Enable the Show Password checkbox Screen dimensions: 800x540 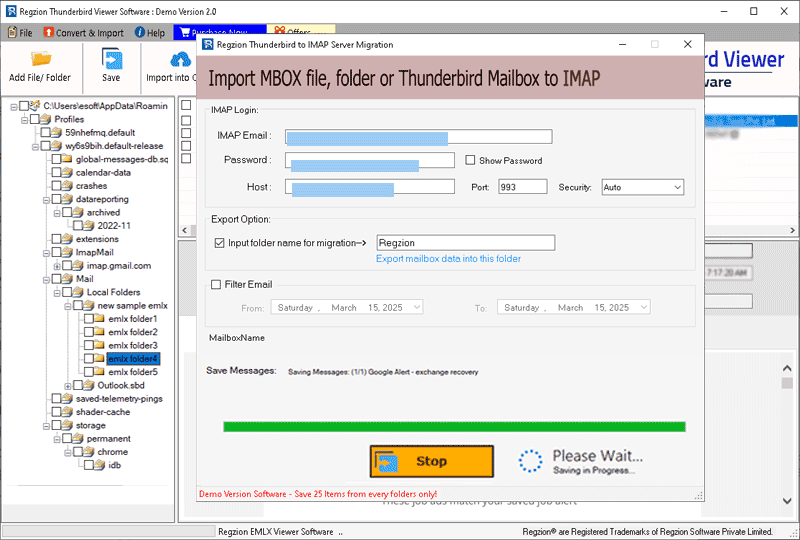coord(470,160)
